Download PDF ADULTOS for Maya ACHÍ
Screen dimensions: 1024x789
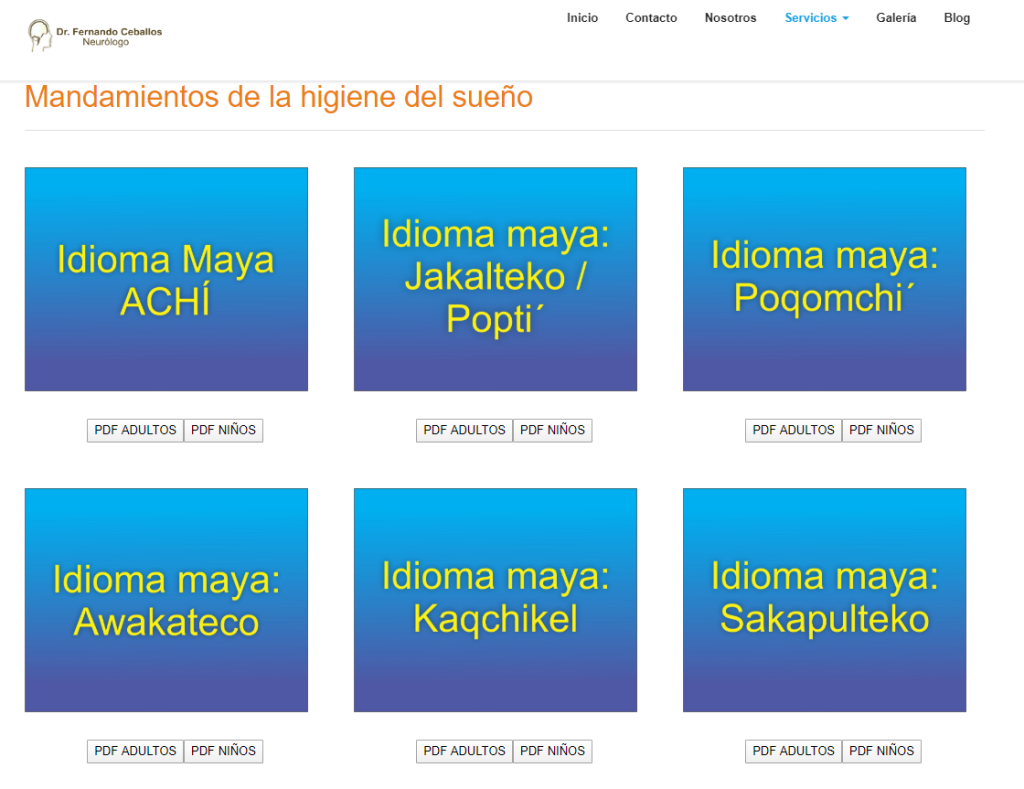[135, 430]
